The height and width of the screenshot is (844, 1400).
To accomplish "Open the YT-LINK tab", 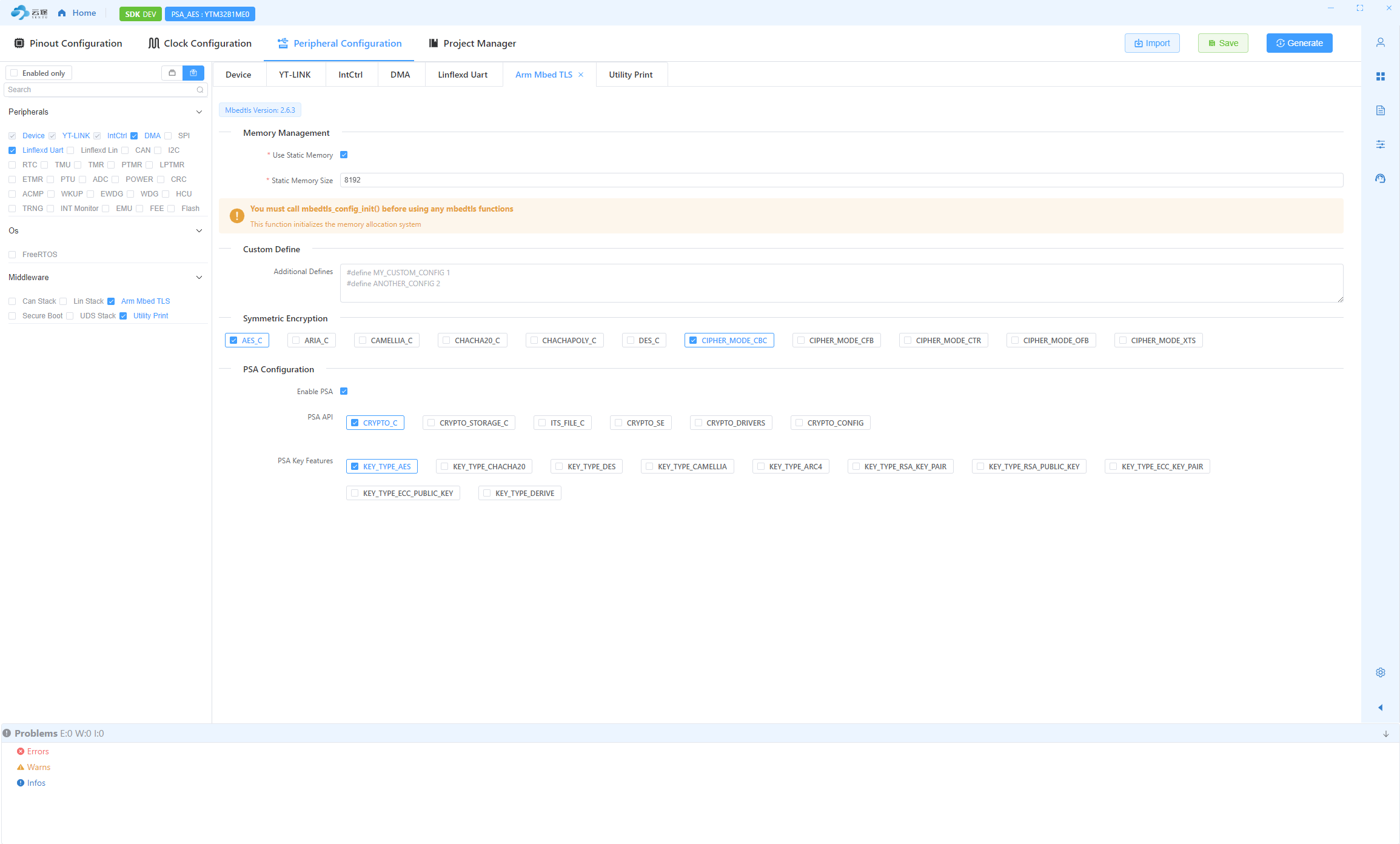I will click(295, 75).
